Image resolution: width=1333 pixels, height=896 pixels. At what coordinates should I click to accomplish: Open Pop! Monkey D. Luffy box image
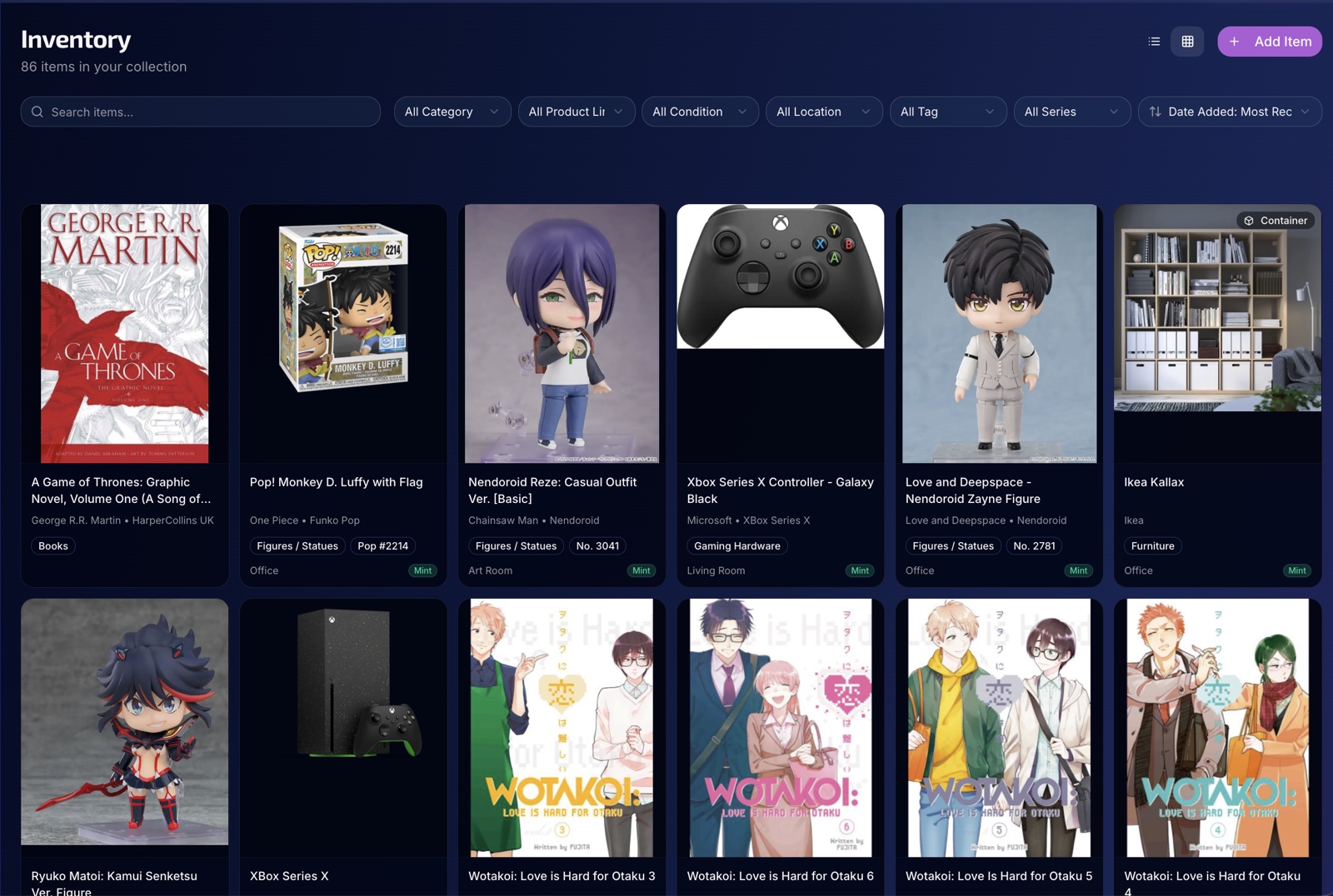(x=343, y=308)
